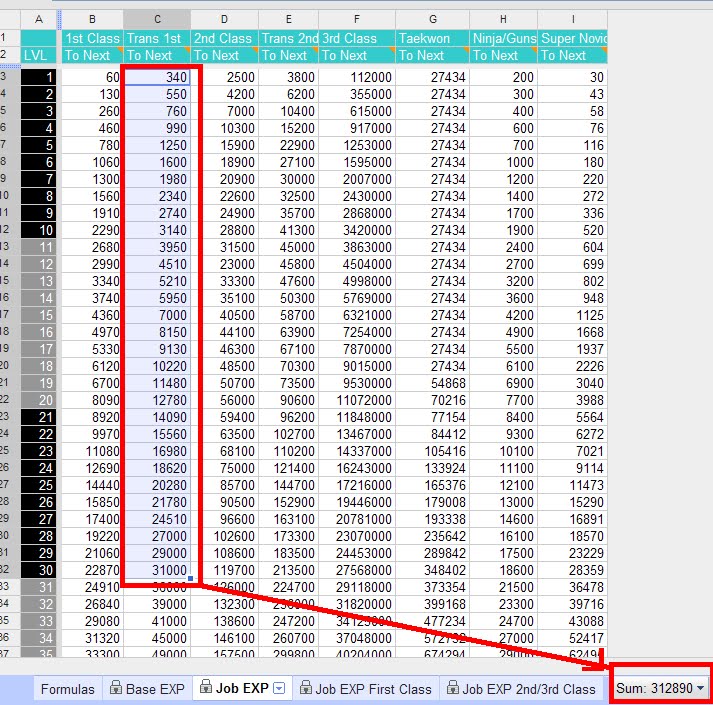The image size is (713, 705).
Task: Click cell with value 26840
Action: 92,604
